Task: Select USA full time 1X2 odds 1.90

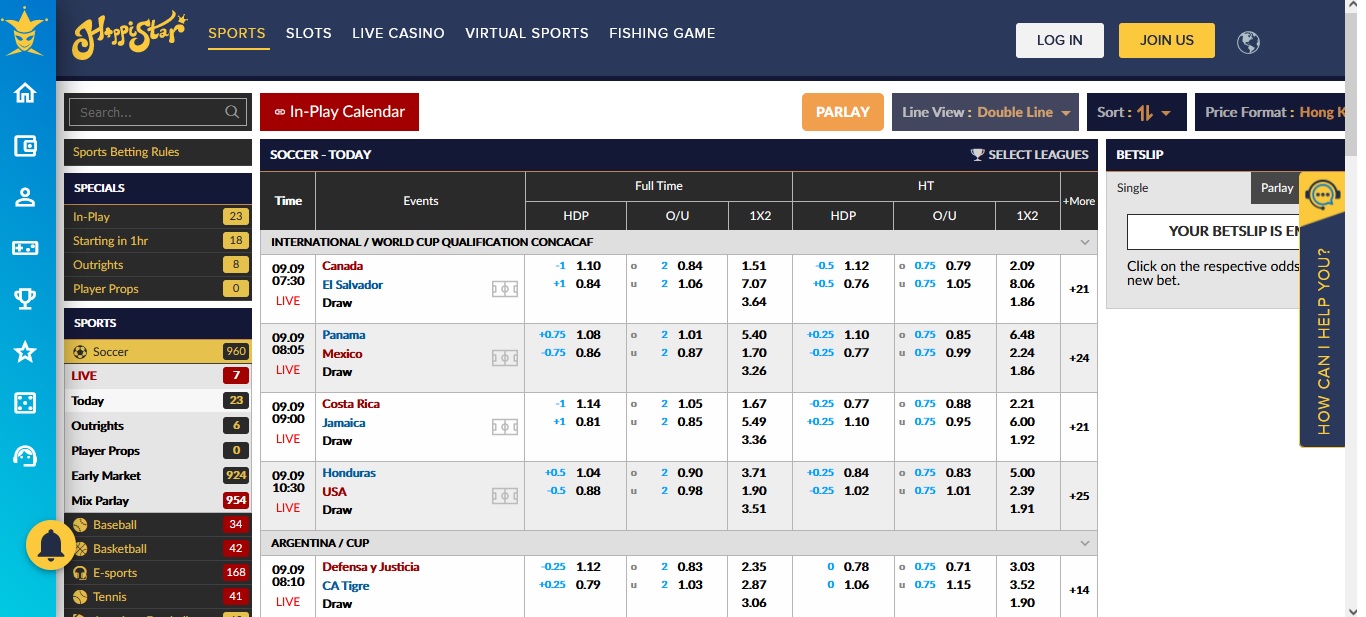Action: click(x=754, y=491)
